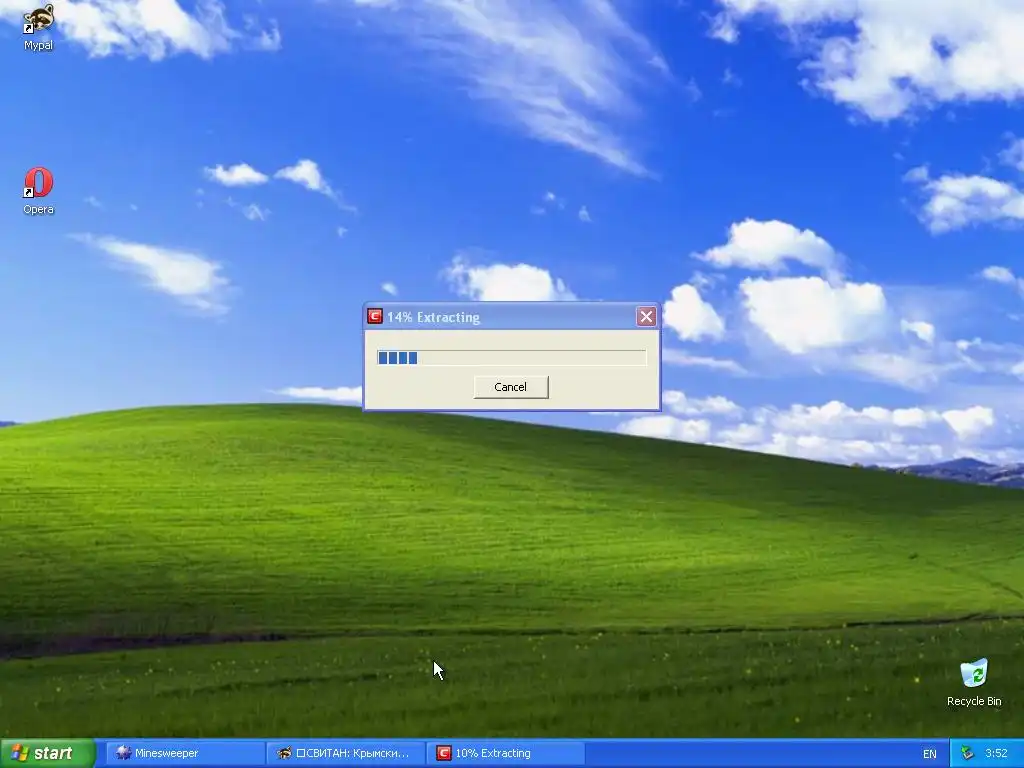The width and height of the screenshot is (1024, 768).
Task: Open the Opera desktop shortcut
Action: tap(38, 191)
